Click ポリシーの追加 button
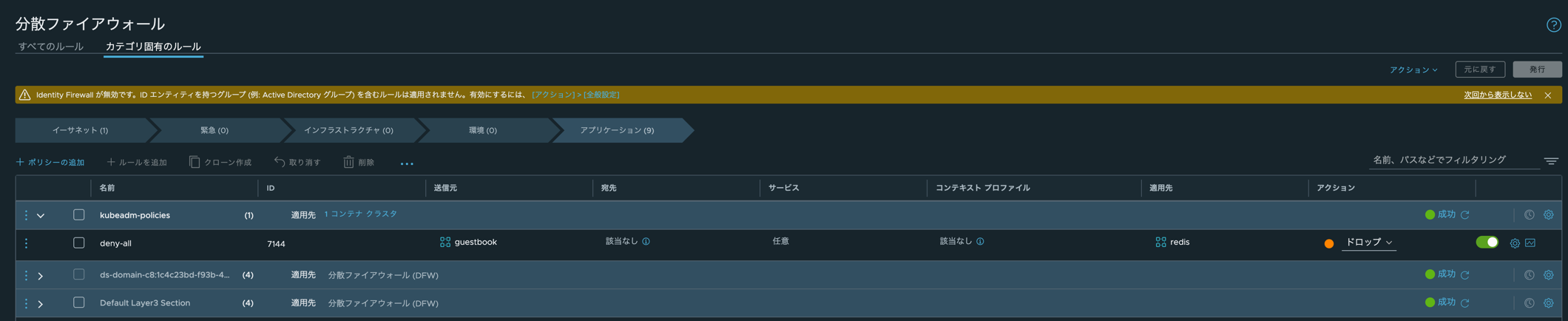Image resolution: width=1568 pixels, height=321 pixels. pos(50,162)
